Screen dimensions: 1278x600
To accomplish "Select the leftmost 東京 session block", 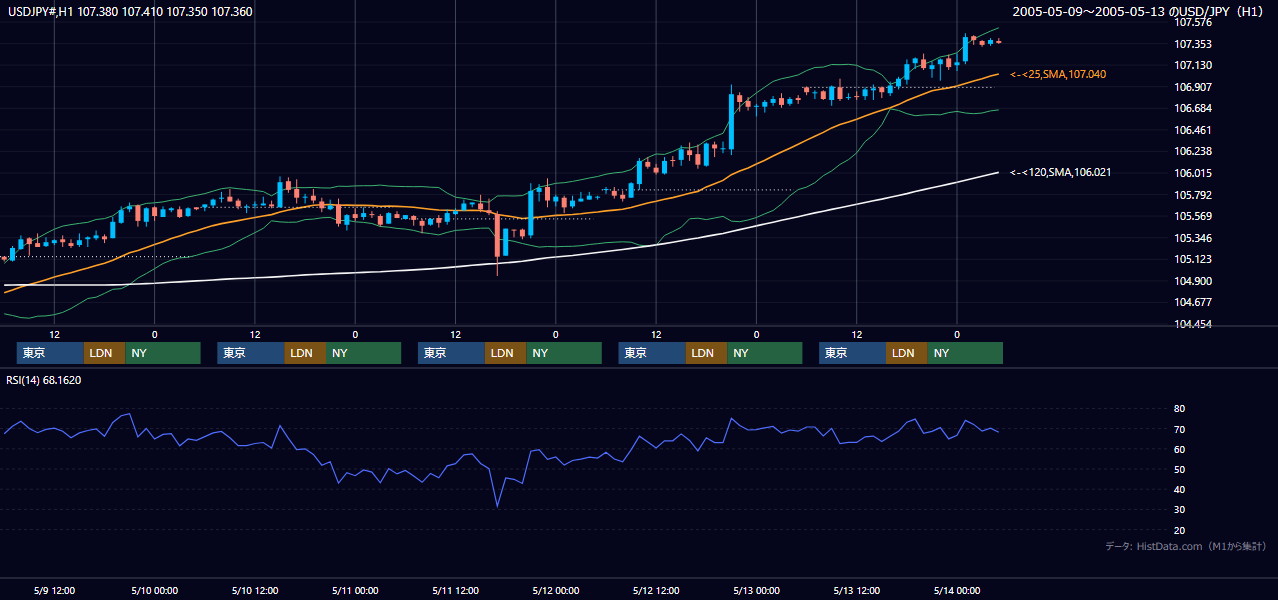I will [x=50, y=353].
